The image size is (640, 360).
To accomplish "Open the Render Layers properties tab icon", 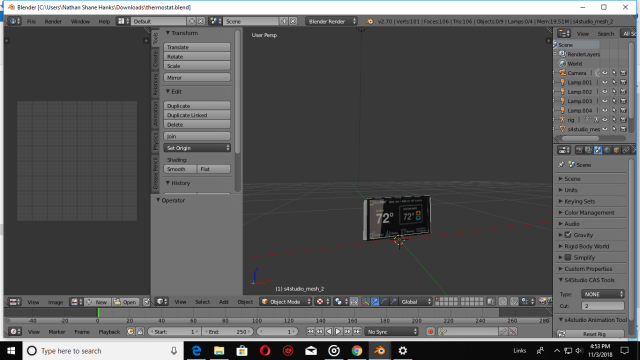I will coord(588,150).
